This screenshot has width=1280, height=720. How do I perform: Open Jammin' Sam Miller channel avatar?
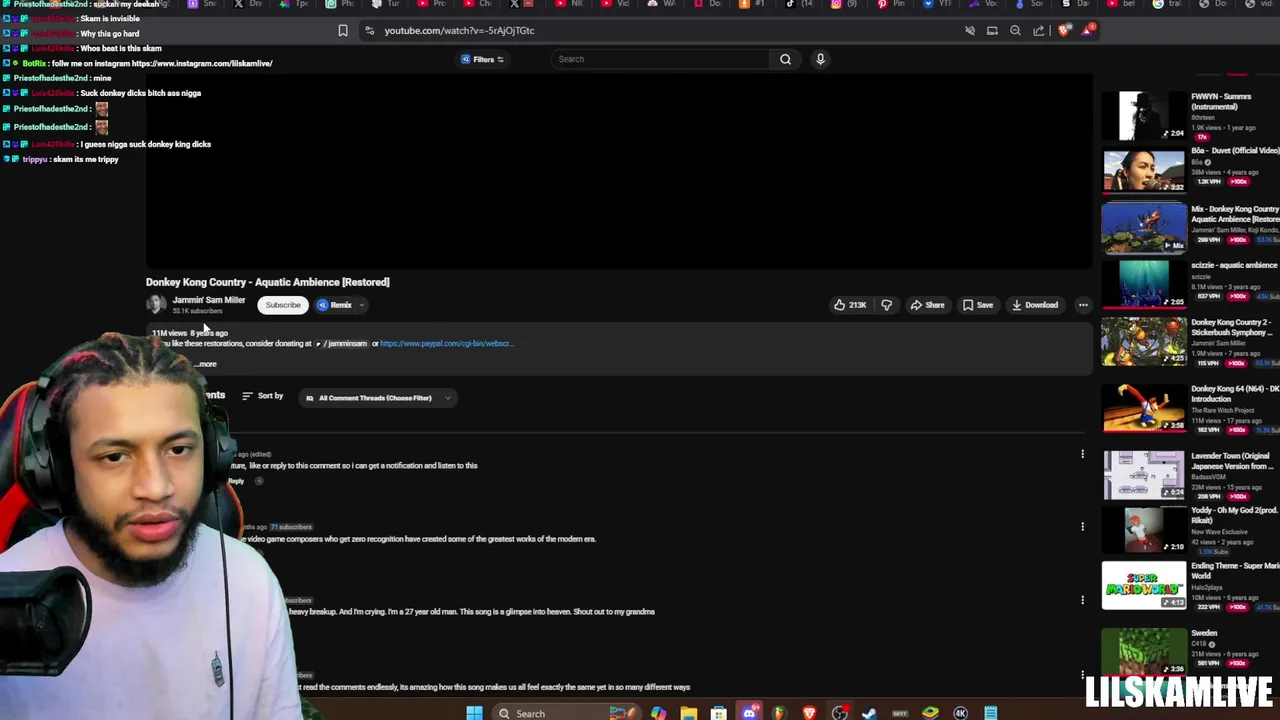(x=156, y=305)
